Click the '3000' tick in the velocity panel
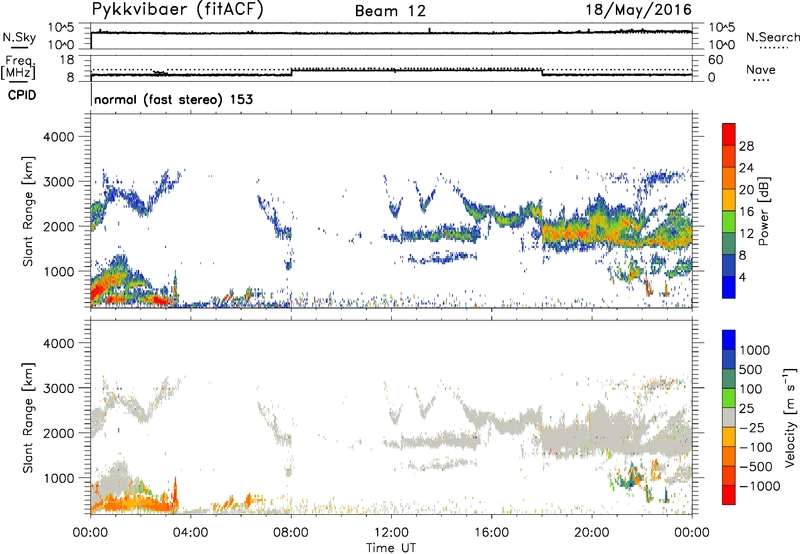Viewport: 800px width, 554px height. pyautogui.click(x=58, y=388)
